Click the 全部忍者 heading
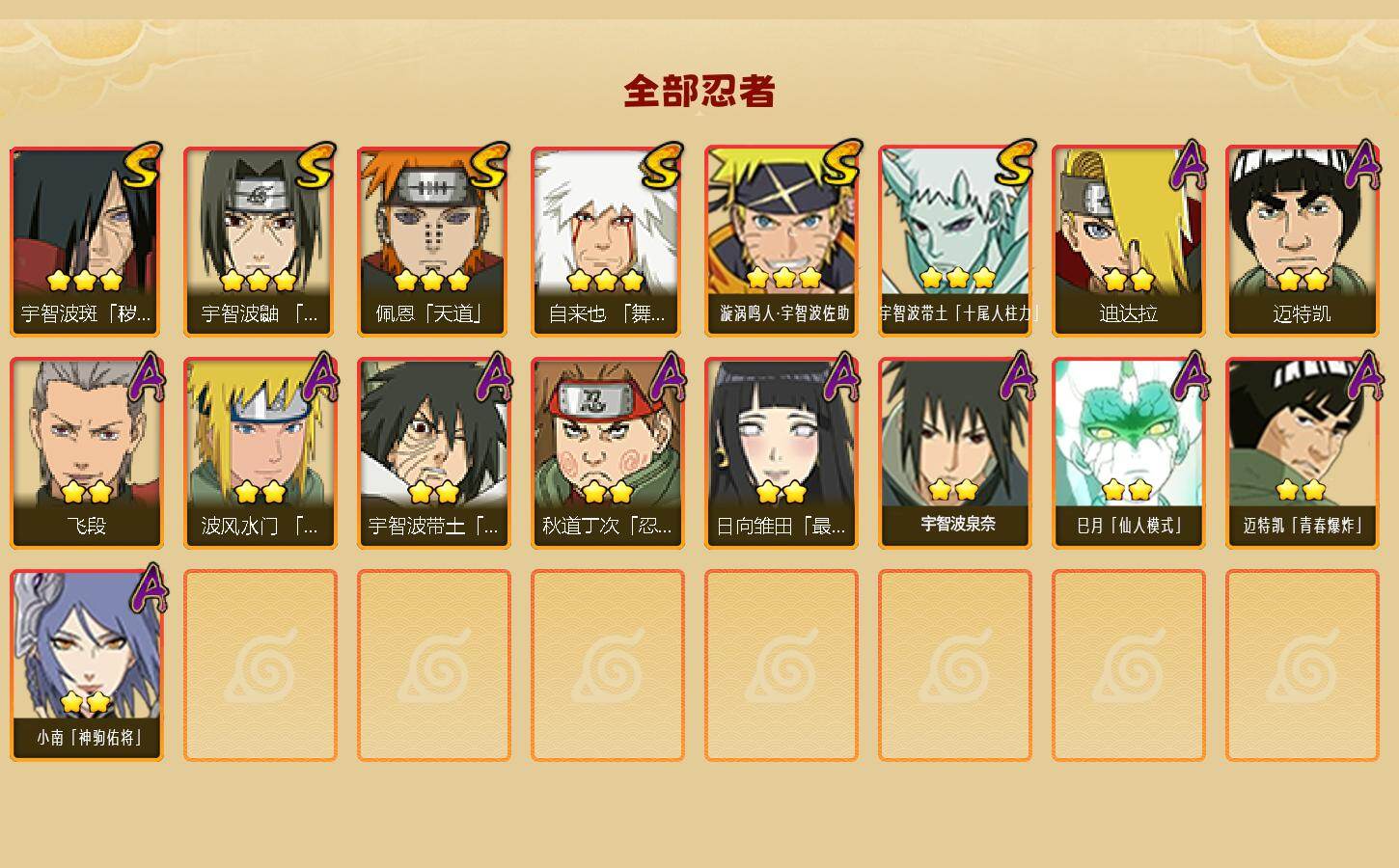Viewport: 1399px width, 868px height. (699, 92)
